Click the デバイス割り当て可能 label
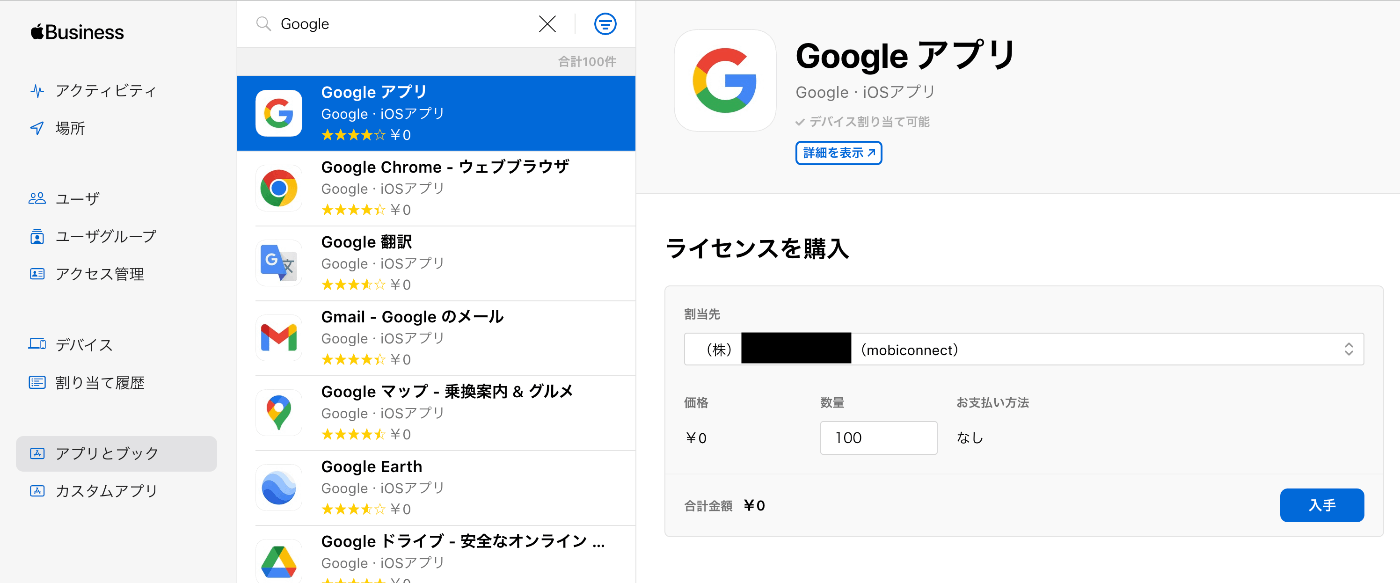The image size is (1400, 583). pos(862,122)
